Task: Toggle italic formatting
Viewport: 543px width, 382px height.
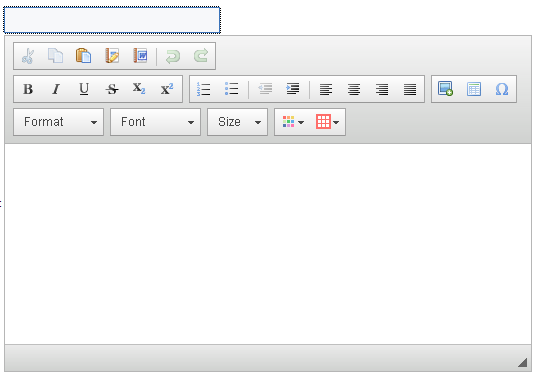Action: [x=56, y=89]
